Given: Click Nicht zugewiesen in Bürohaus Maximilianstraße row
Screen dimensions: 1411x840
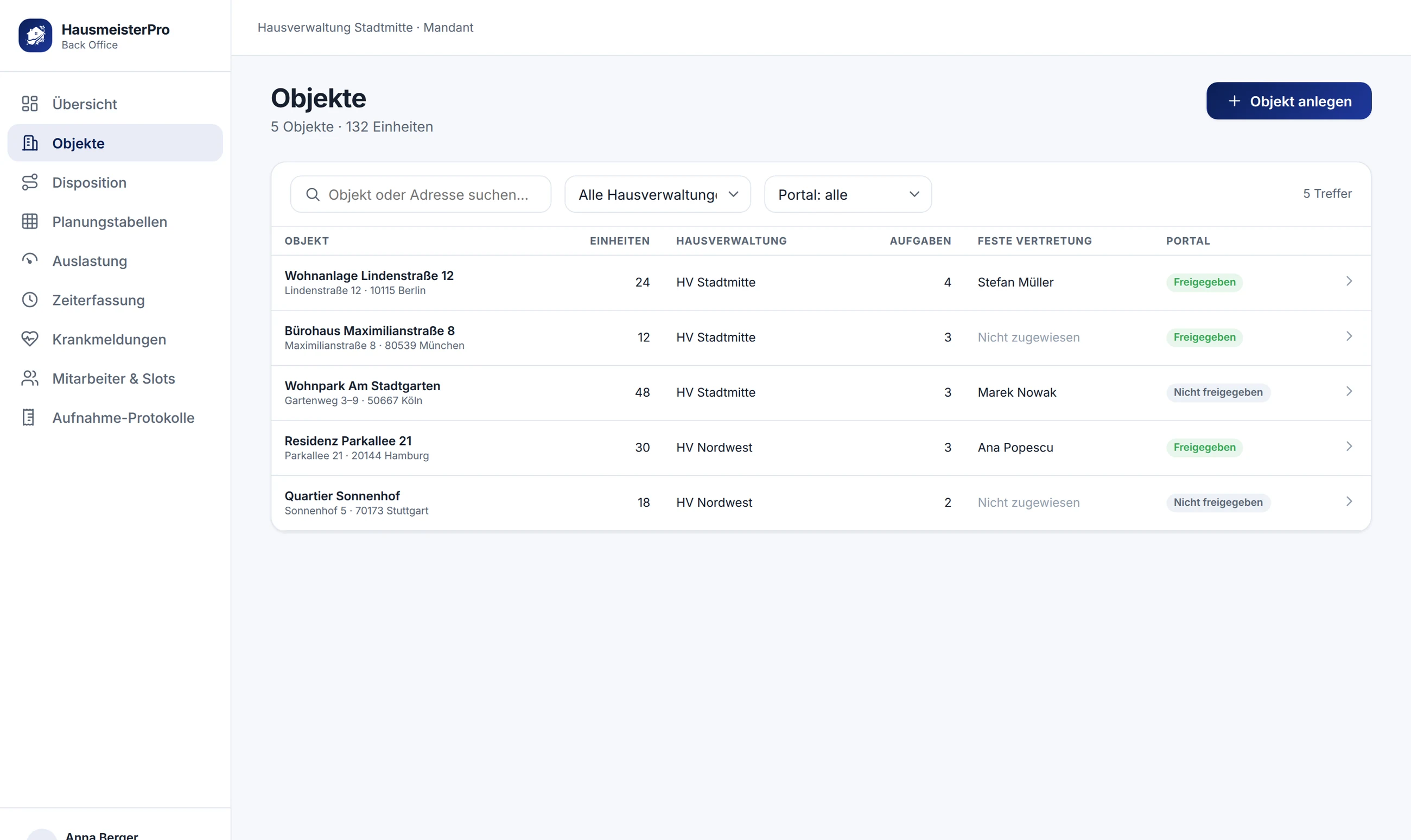Looking at the screenshot, I should click(x=1028, y=338).
